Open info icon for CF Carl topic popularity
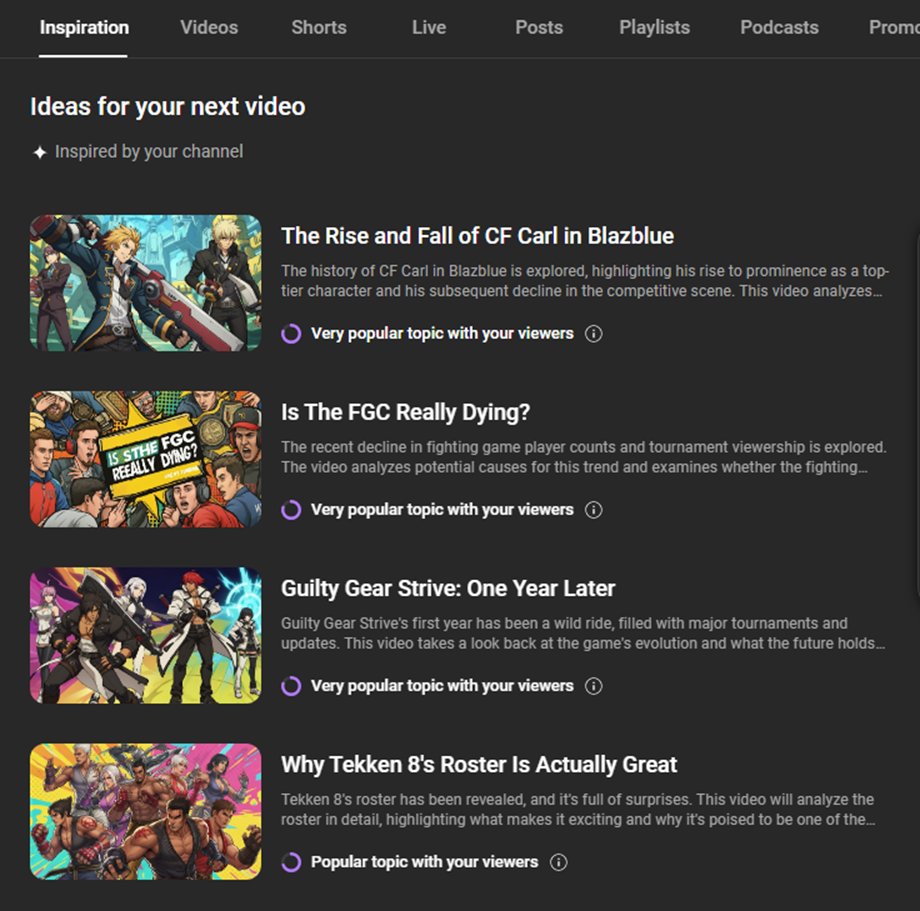The width and height of the screenshot is (920, 911). [593, 334]
